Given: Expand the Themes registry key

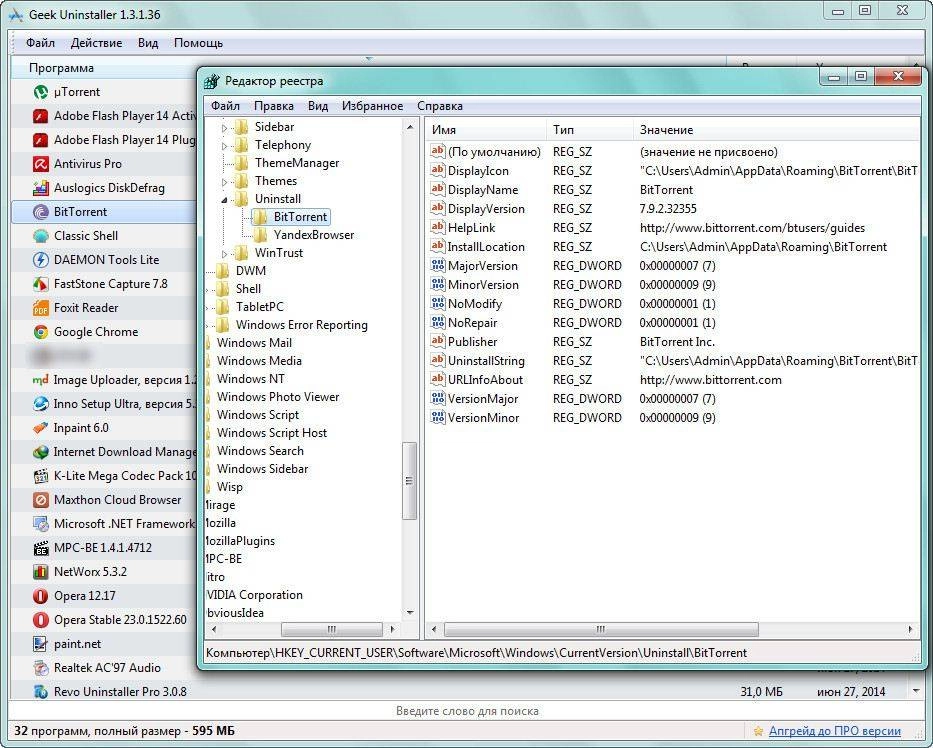Looking at the screenshot, I should tap(224, 181).
